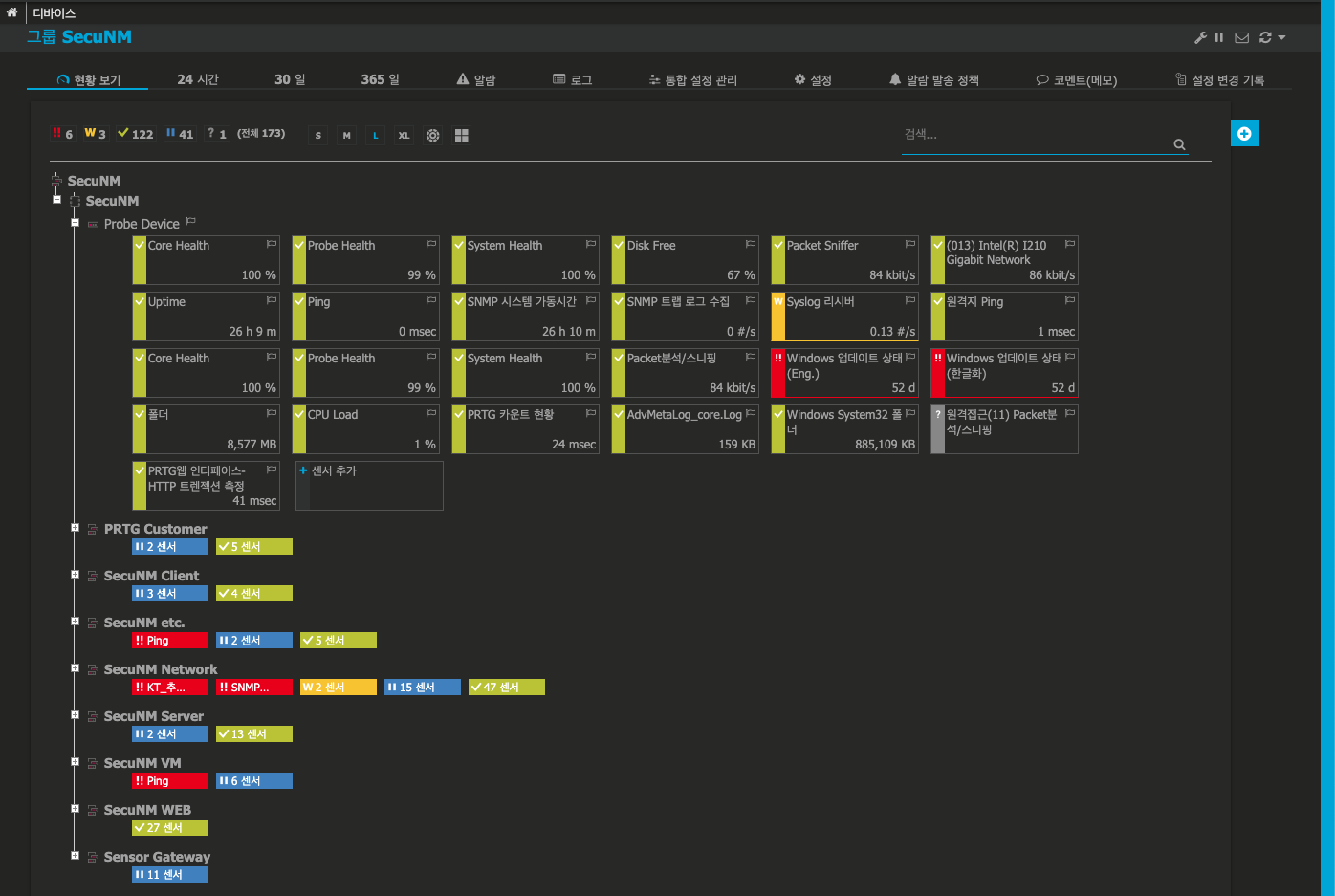Filter by 3 warning sensors
Screen dimensions: 1335x896
click(x=95, y=134)
